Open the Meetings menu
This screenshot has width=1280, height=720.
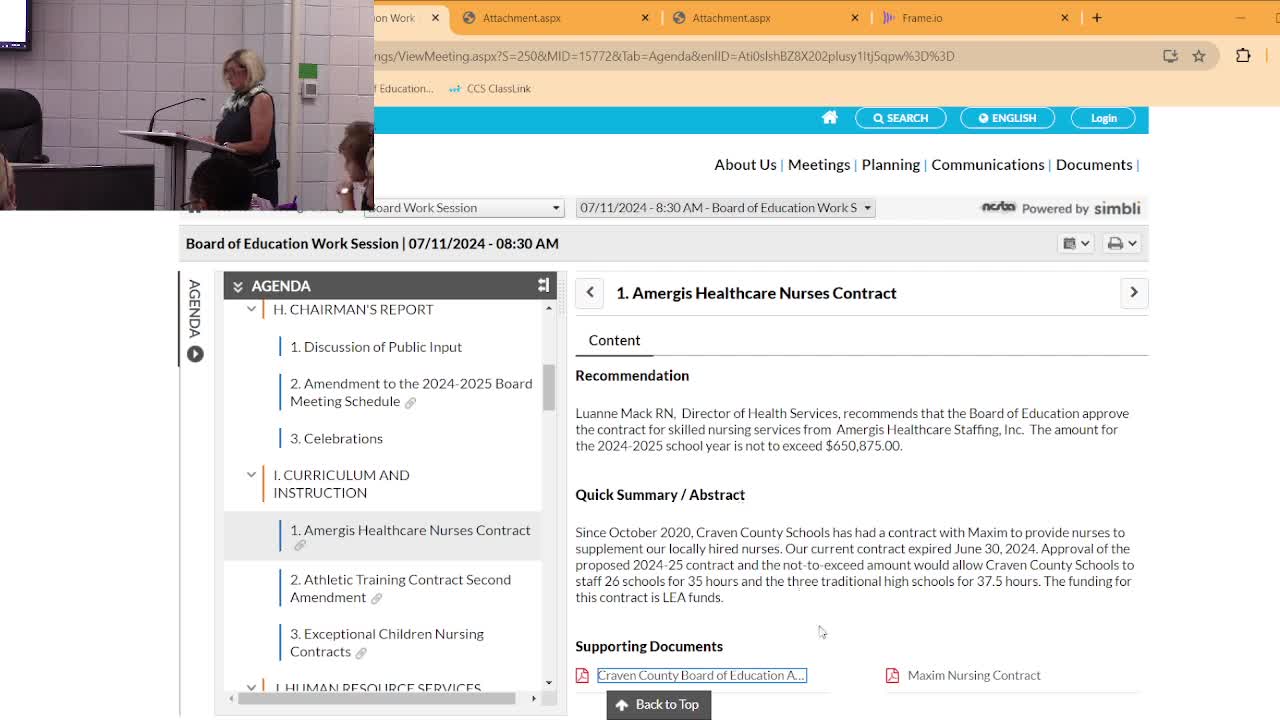(819, 165)
